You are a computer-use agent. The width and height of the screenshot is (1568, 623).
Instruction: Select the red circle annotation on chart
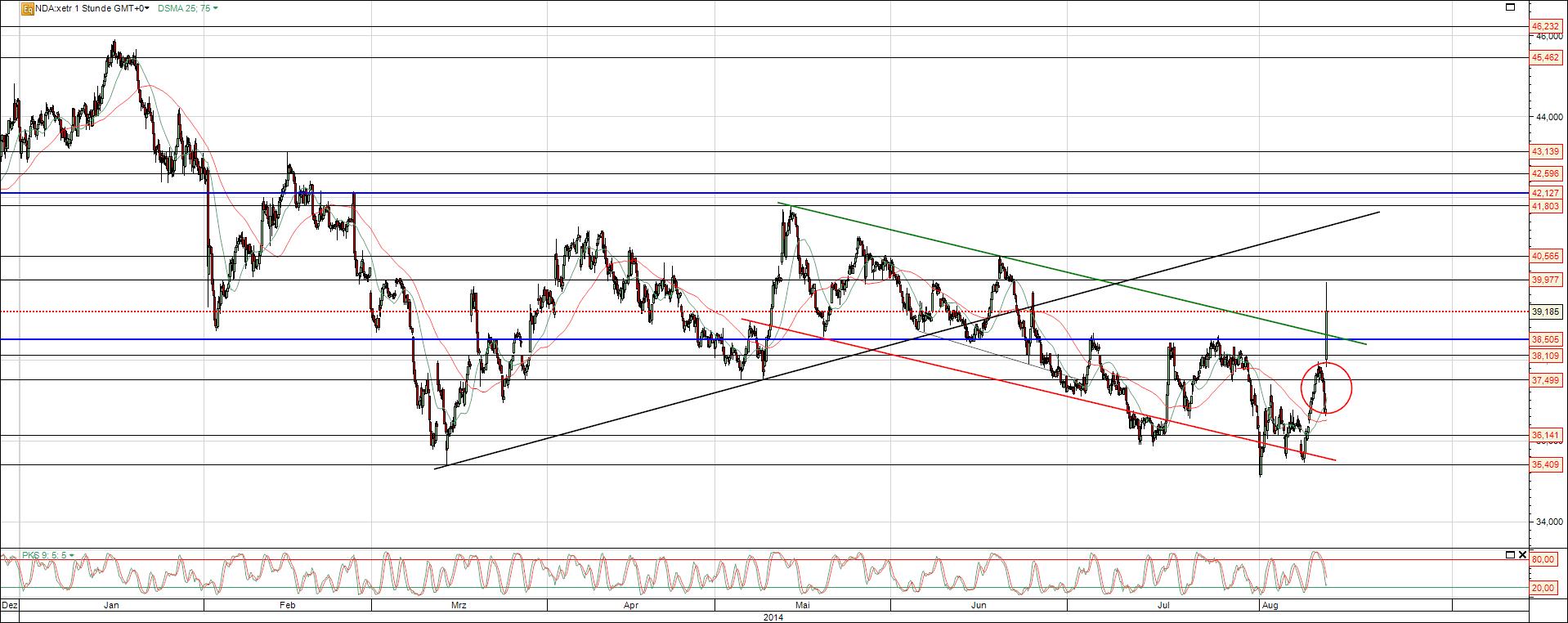[1326, 388]
